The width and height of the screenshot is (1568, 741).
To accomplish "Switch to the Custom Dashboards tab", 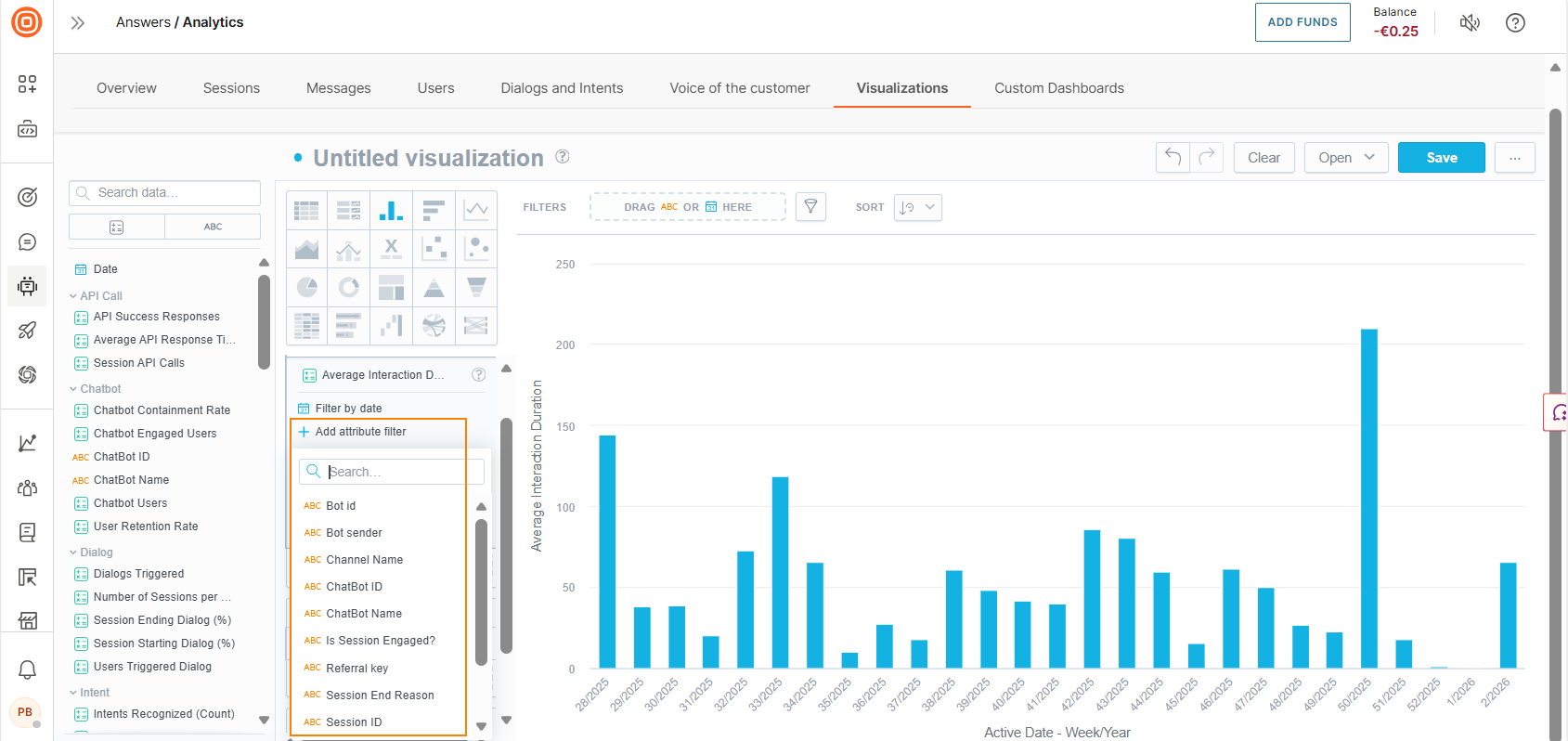I will coord(1058,88).
